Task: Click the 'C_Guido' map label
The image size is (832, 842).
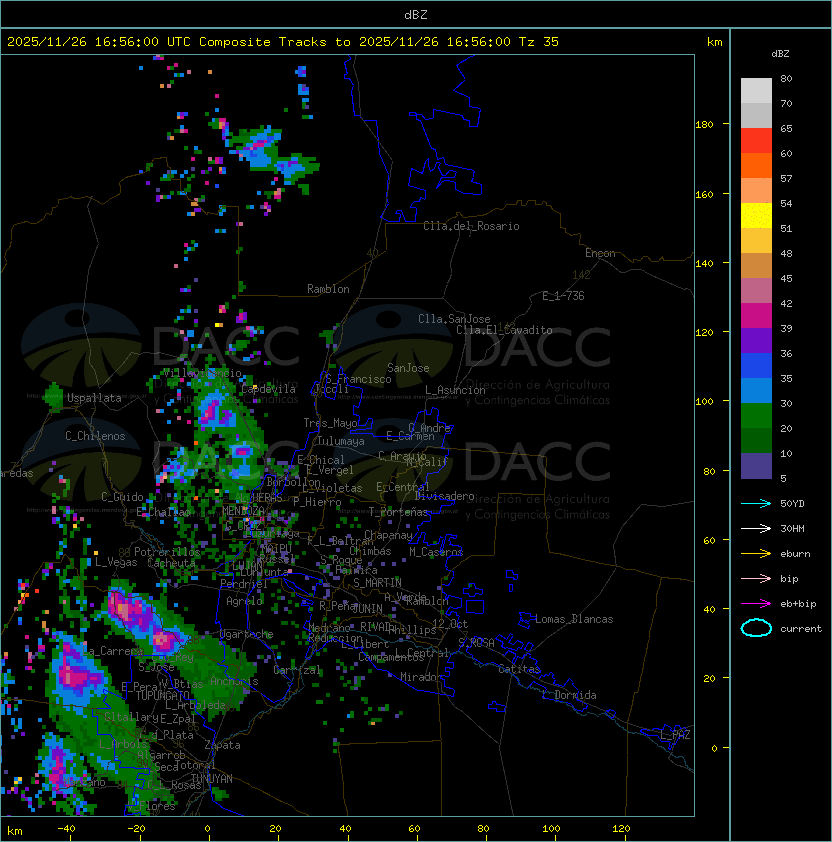Action: [x=122, y=497]
